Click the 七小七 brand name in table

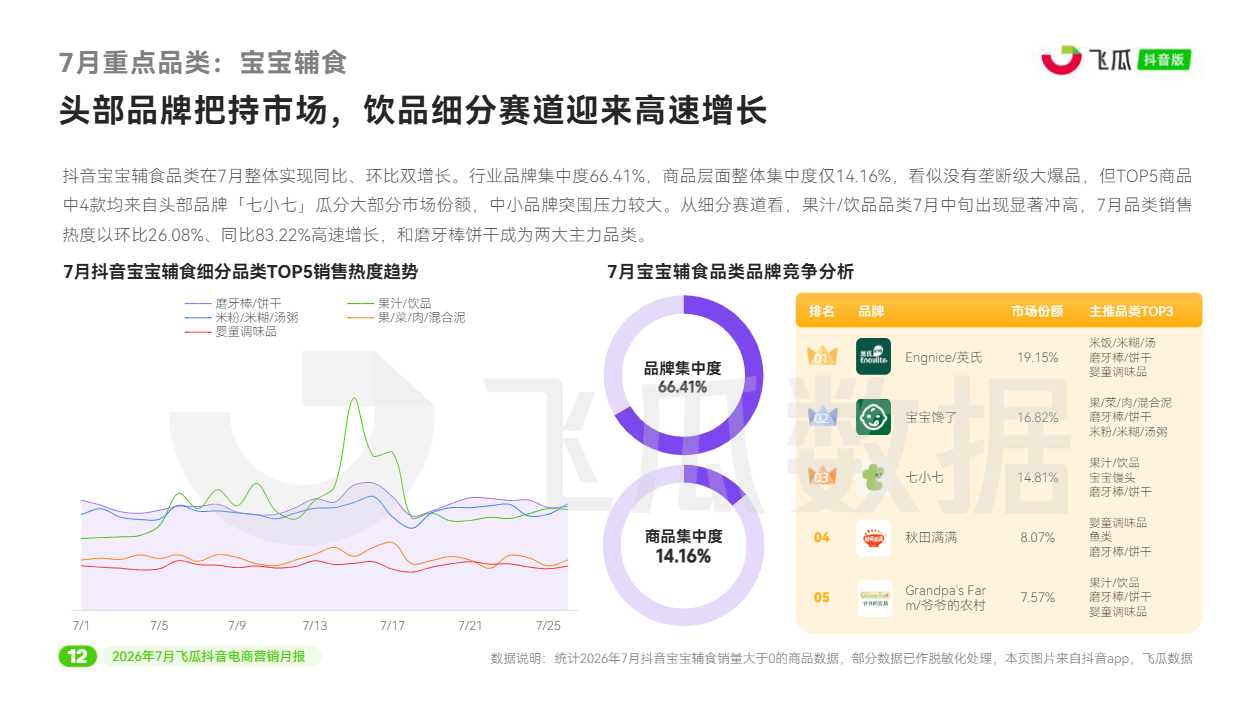click(924, 477)
